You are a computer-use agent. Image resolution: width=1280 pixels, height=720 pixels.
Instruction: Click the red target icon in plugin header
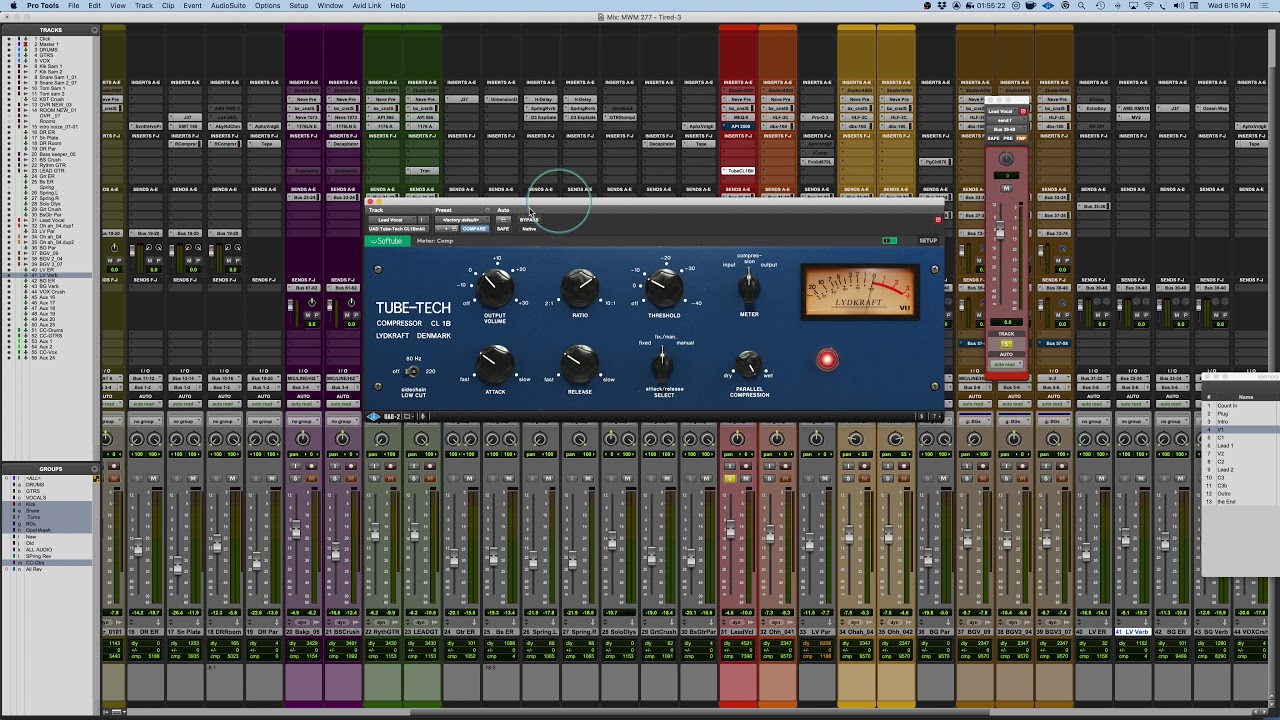tap(938, 220)
